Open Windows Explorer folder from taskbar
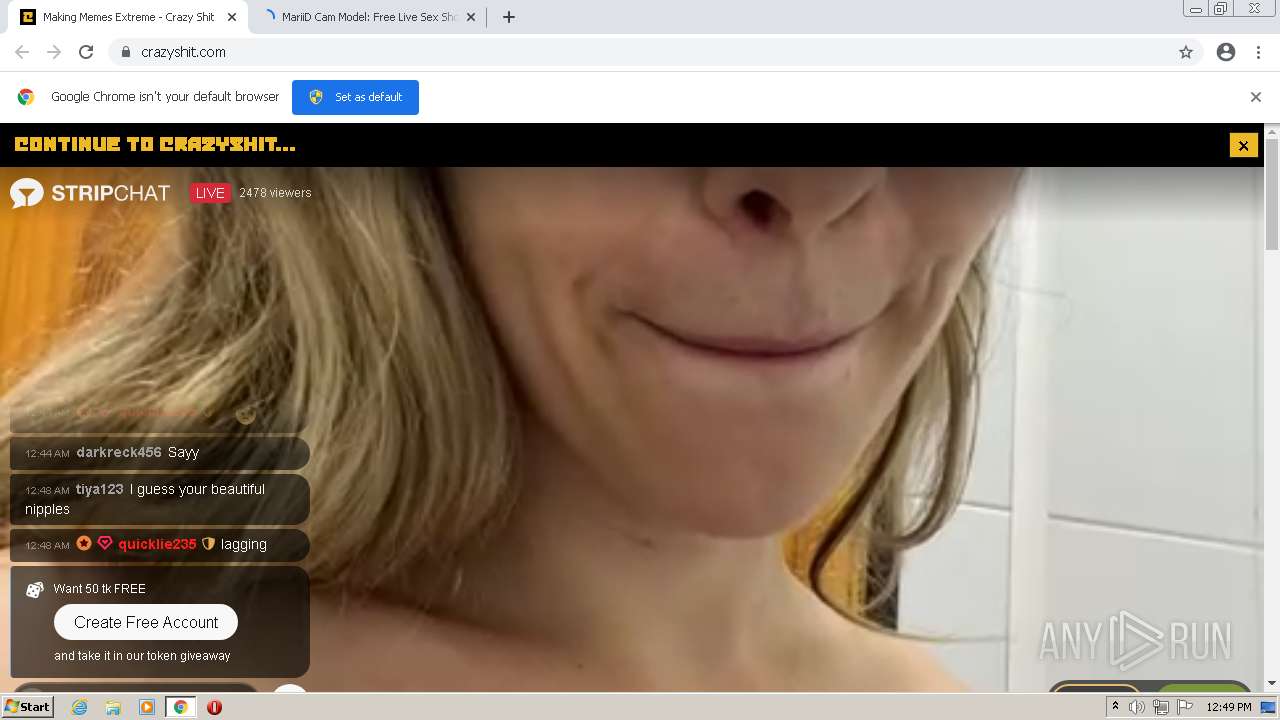Screen dimensions: 1280x720 pos(113,707)
